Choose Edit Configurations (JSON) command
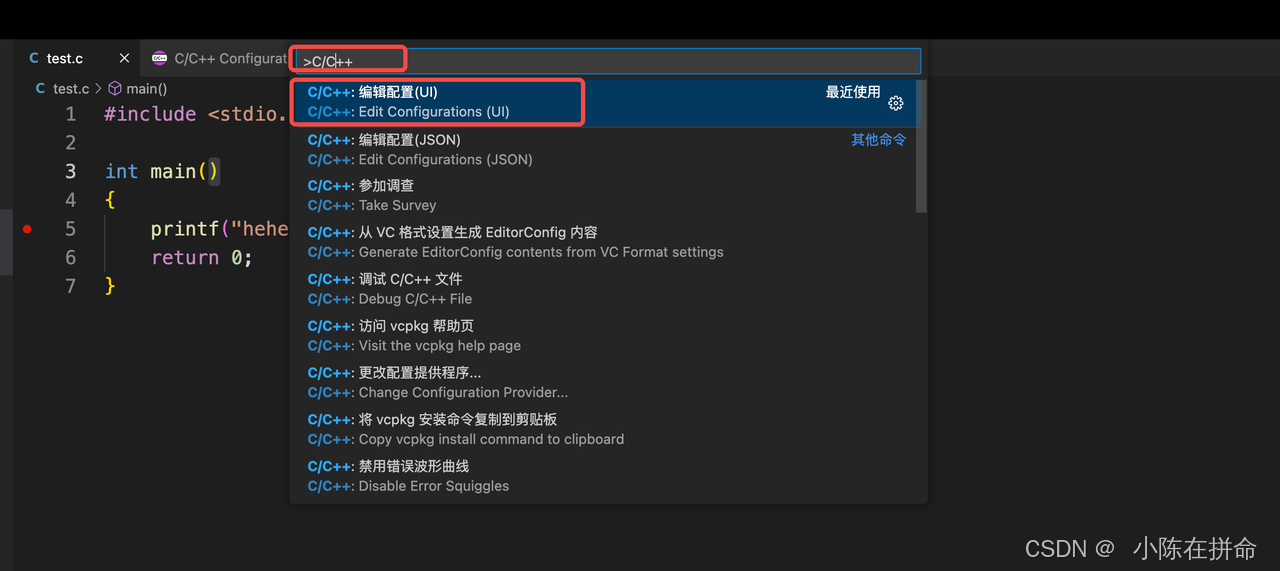The width and height of the screenshot is (1280, 571). tap(603, 150)
